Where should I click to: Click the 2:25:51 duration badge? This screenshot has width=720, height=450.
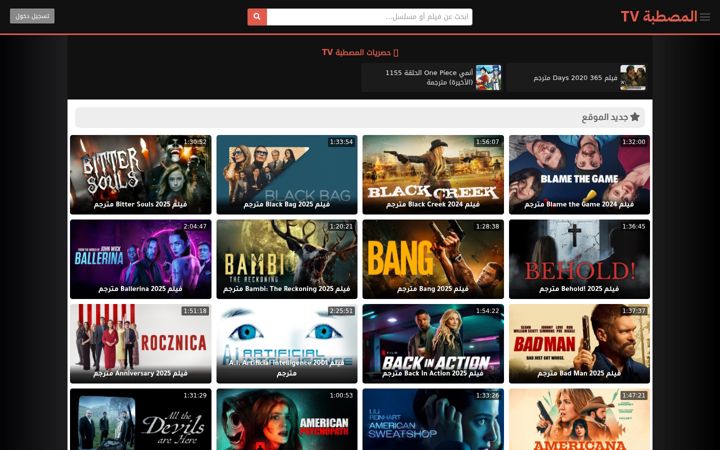tap(341, 311)
